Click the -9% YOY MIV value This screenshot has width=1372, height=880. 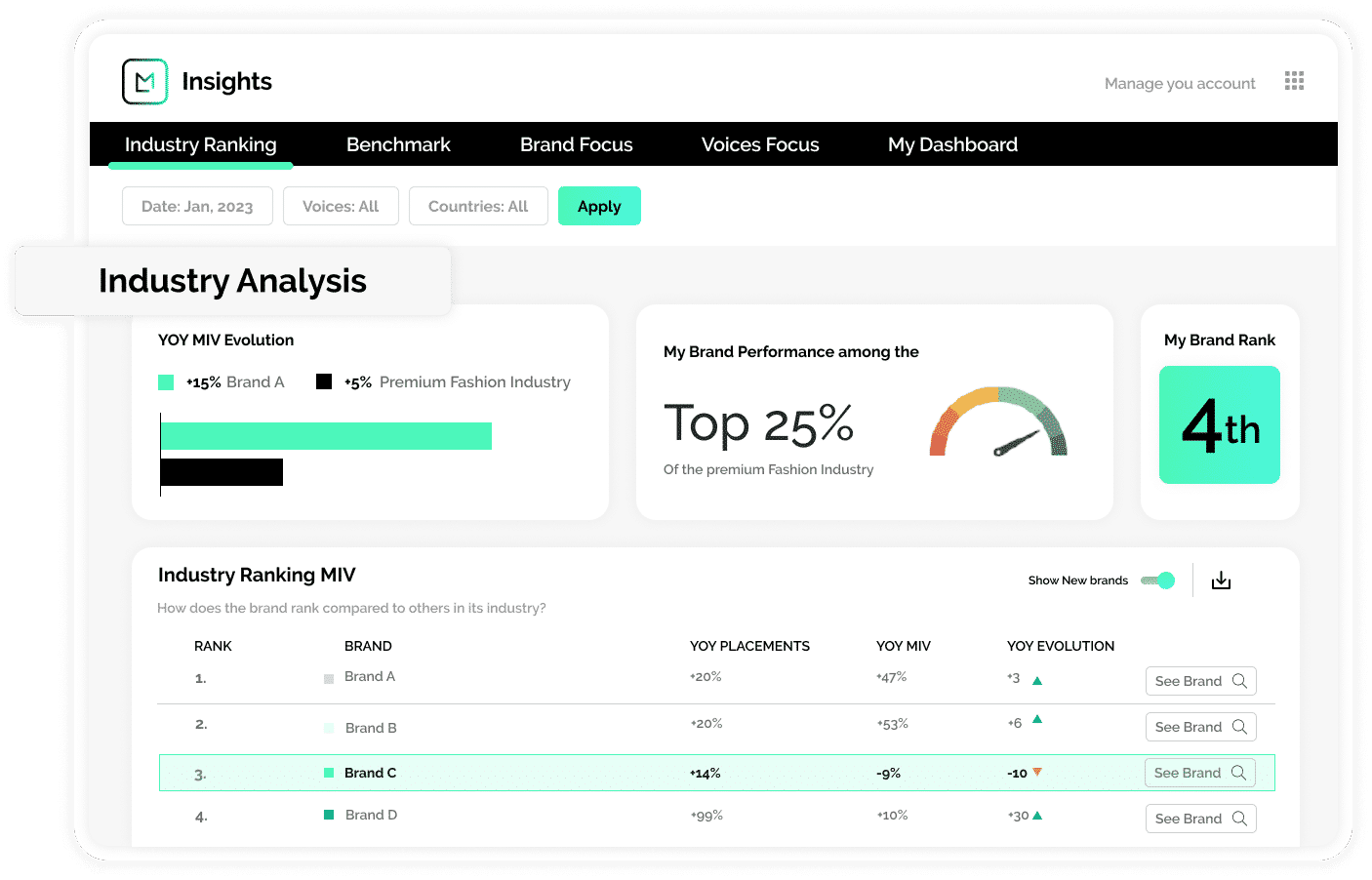click(888, 774)
